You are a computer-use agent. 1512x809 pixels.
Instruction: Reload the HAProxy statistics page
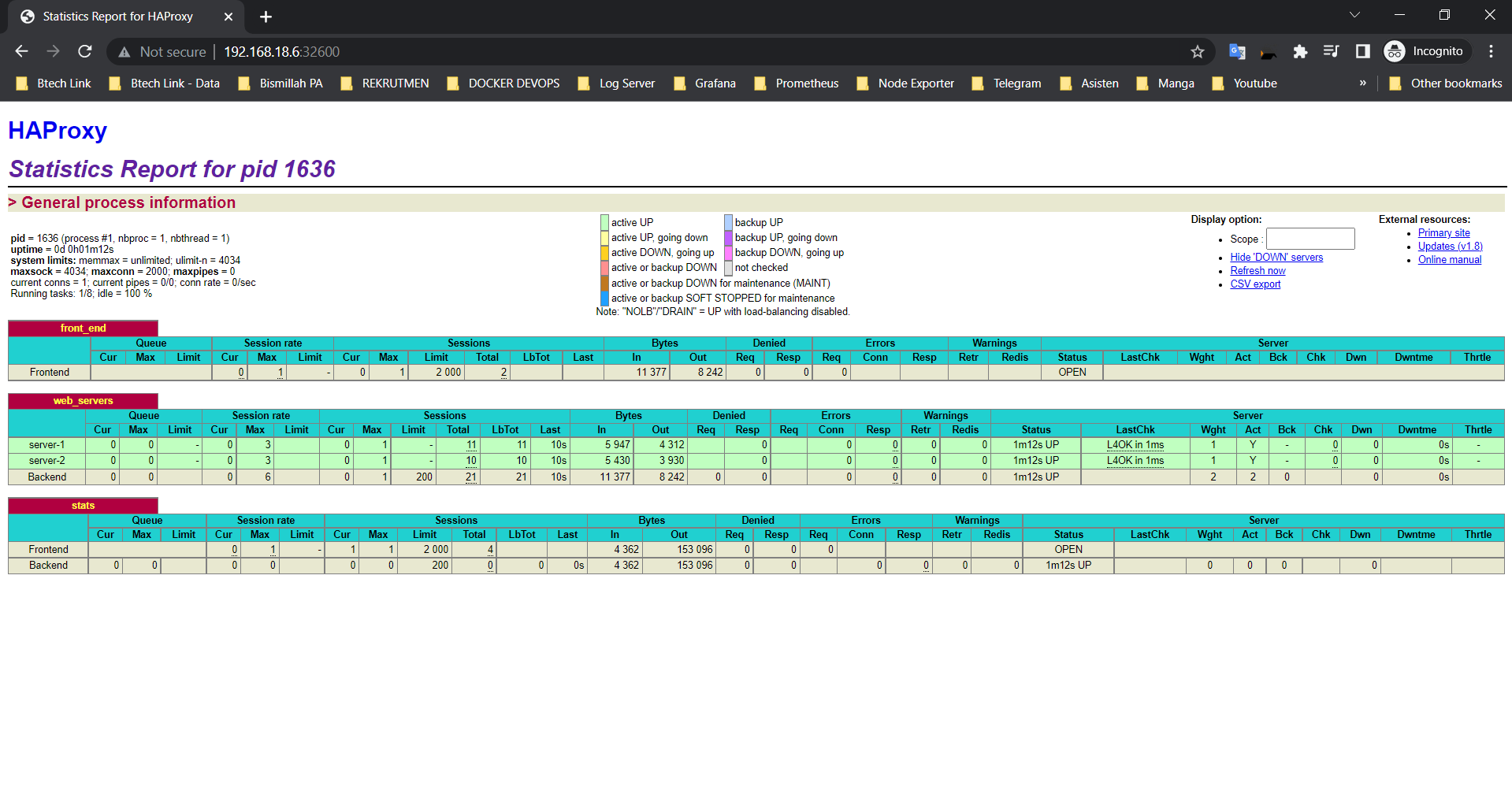click(x=85, y=51)
